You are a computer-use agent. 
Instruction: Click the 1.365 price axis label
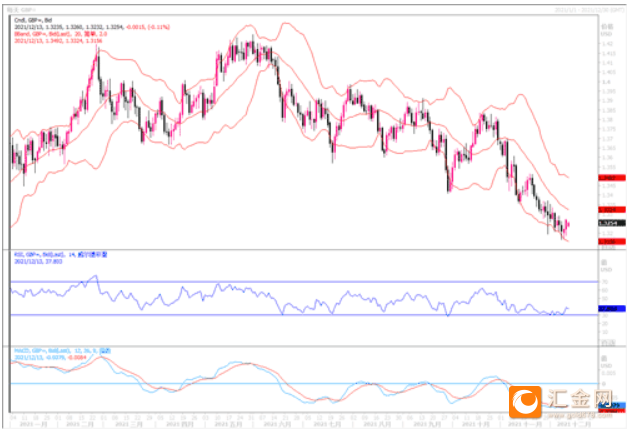(608, 148)
